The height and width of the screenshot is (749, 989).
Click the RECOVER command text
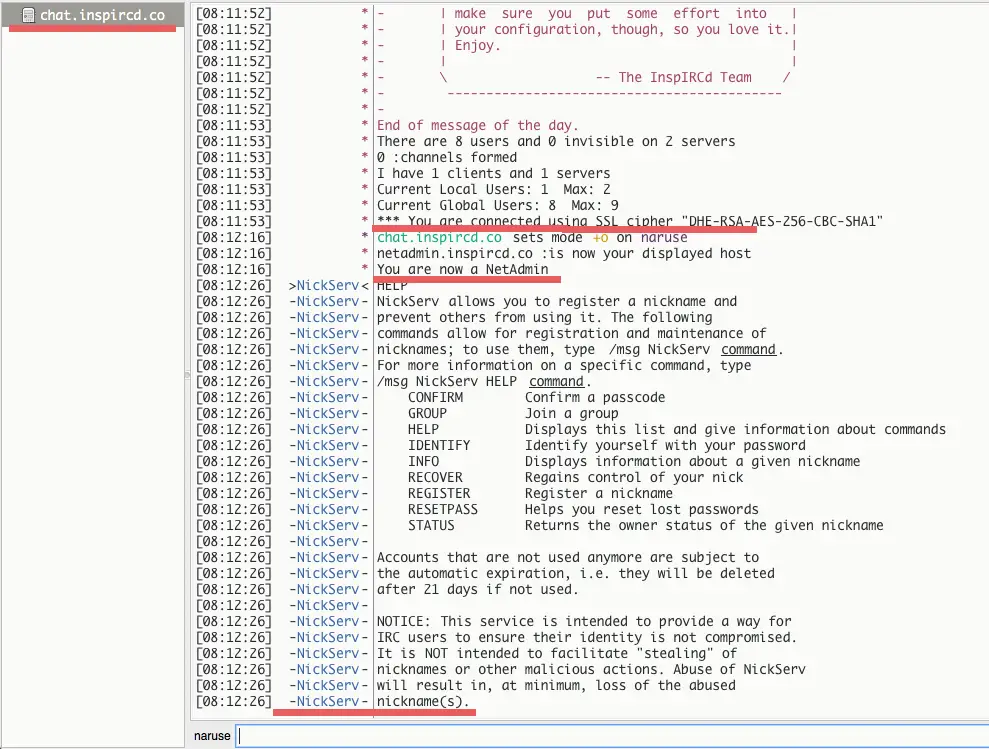coord(435,478)
